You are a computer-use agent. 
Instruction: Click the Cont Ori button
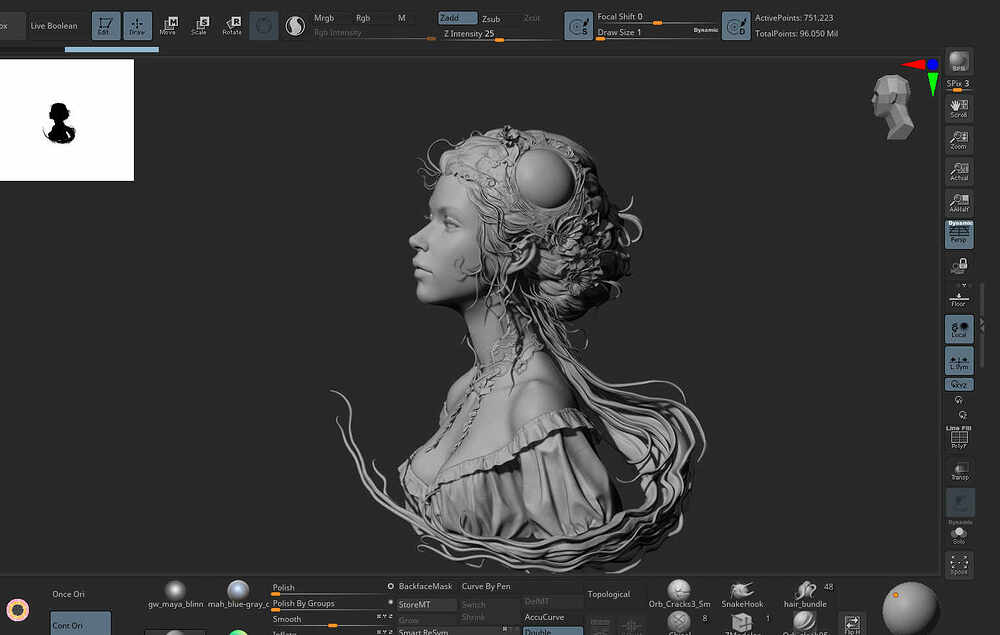point(80,623)
